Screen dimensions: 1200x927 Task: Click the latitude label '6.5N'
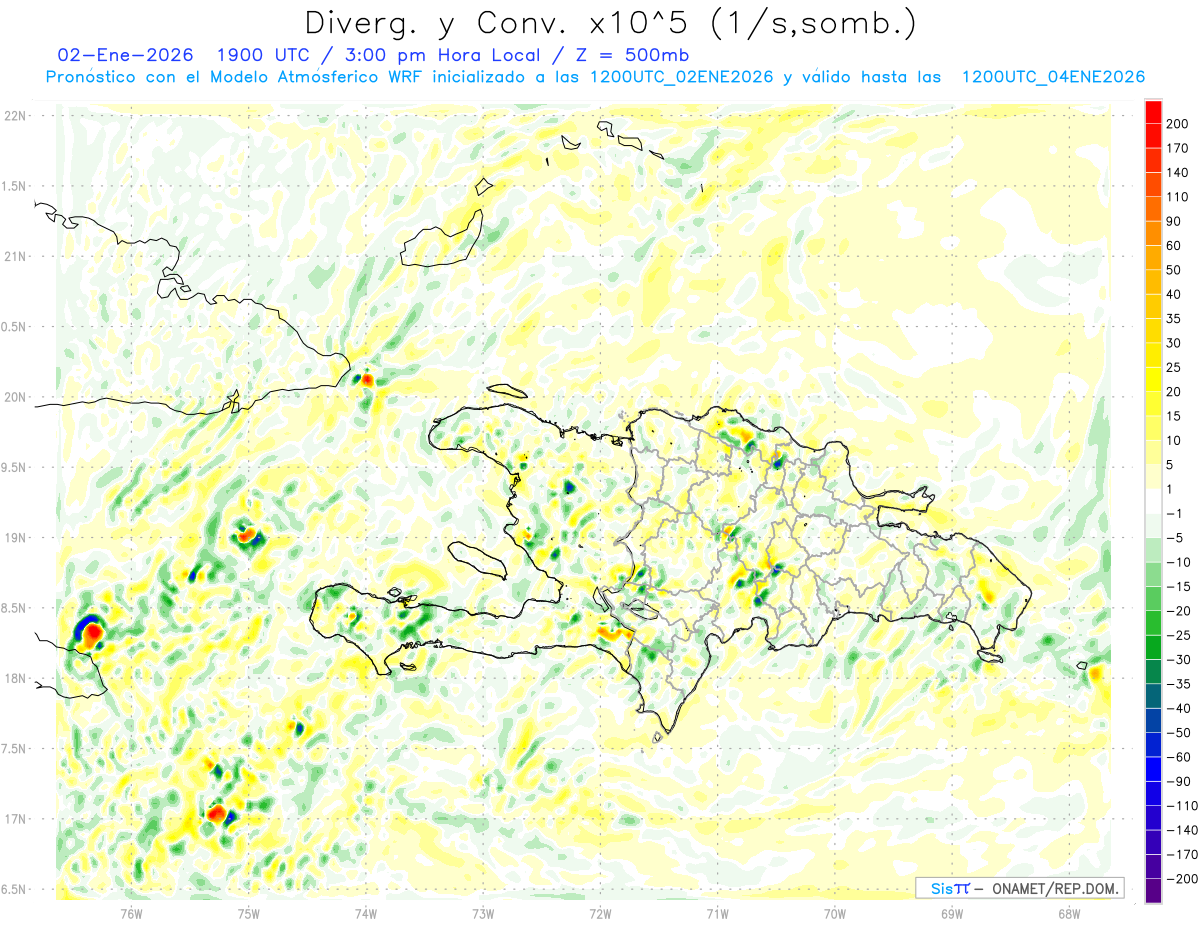click(x=15, y=890)
